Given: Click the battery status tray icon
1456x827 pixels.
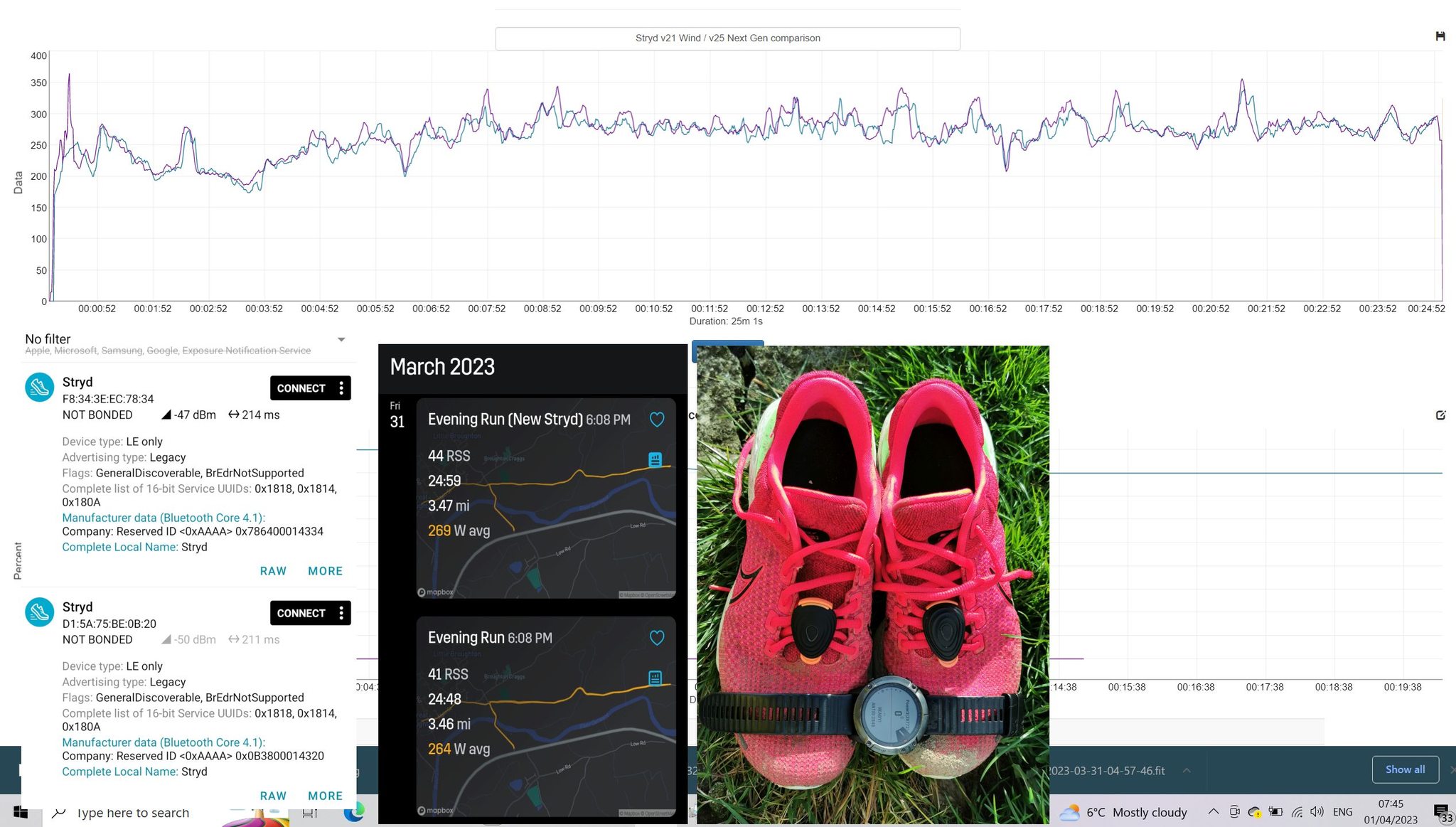Looking at the screenshot, I should coord(1275,811).
